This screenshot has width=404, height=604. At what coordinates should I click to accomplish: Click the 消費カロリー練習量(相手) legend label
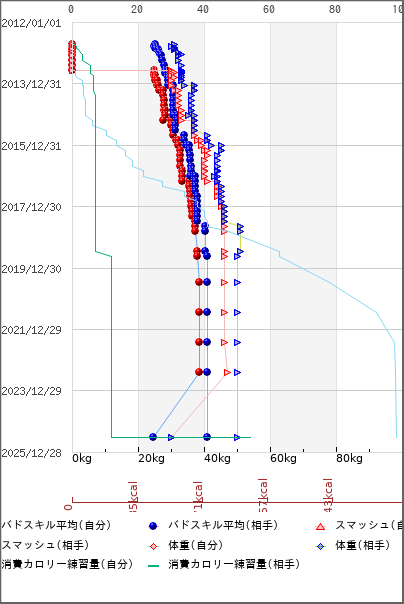coord(234,565)
